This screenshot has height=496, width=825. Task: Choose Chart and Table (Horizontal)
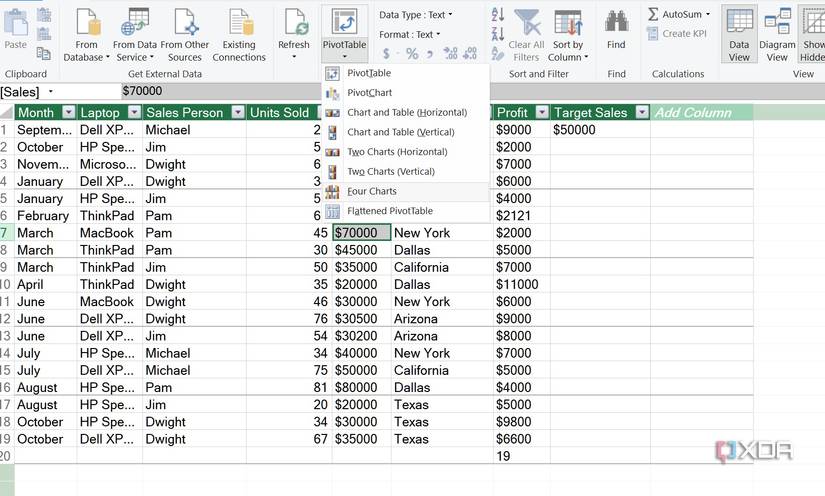coord(406,113)
